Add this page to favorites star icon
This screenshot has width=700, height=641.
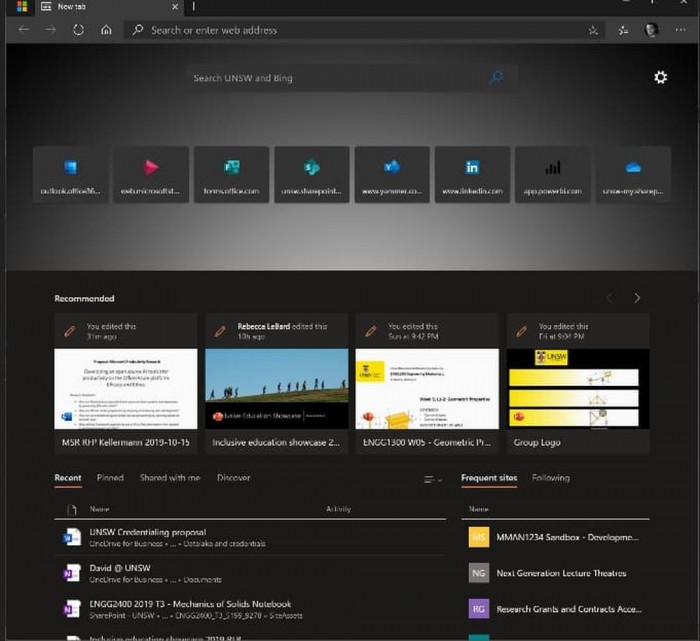pyautogui.click(x=594, y=30)
